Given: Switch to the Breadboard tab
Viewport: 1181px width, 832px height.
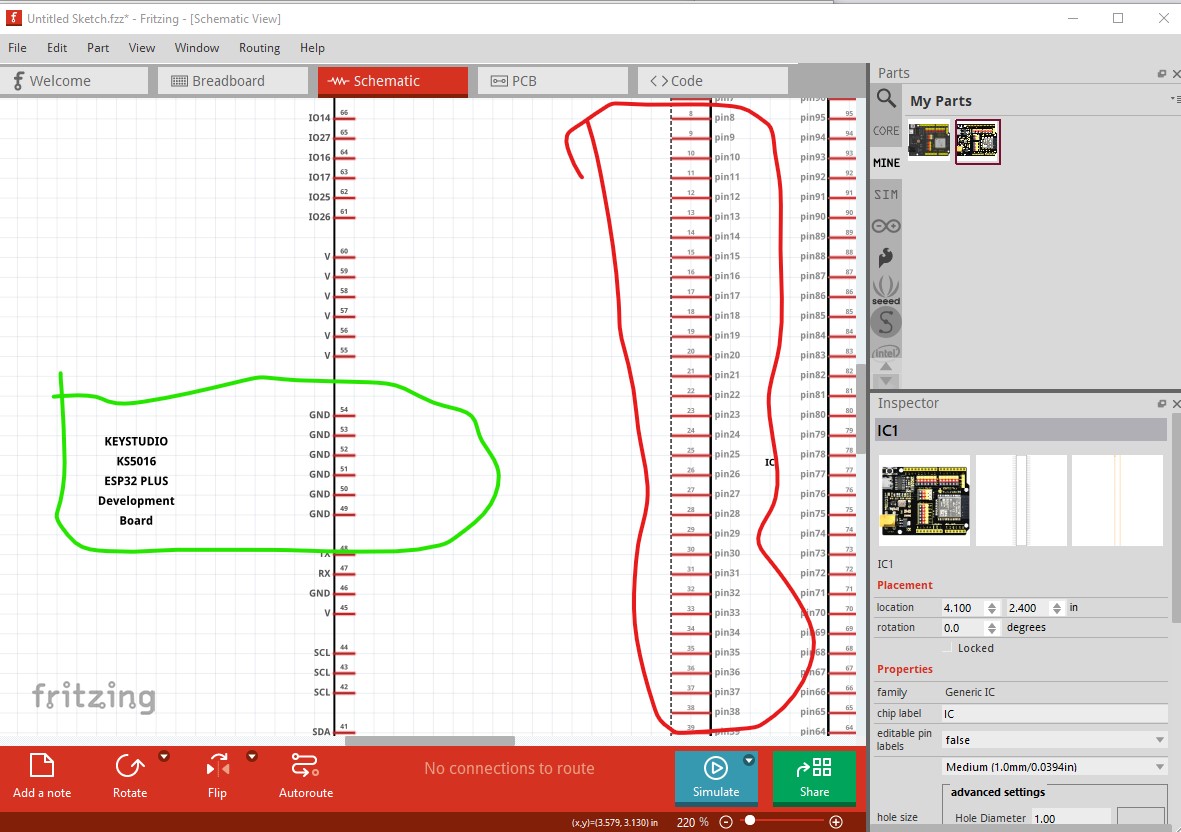Looking at the screenshot, I should pyautogui.click(x=228, y=81).
